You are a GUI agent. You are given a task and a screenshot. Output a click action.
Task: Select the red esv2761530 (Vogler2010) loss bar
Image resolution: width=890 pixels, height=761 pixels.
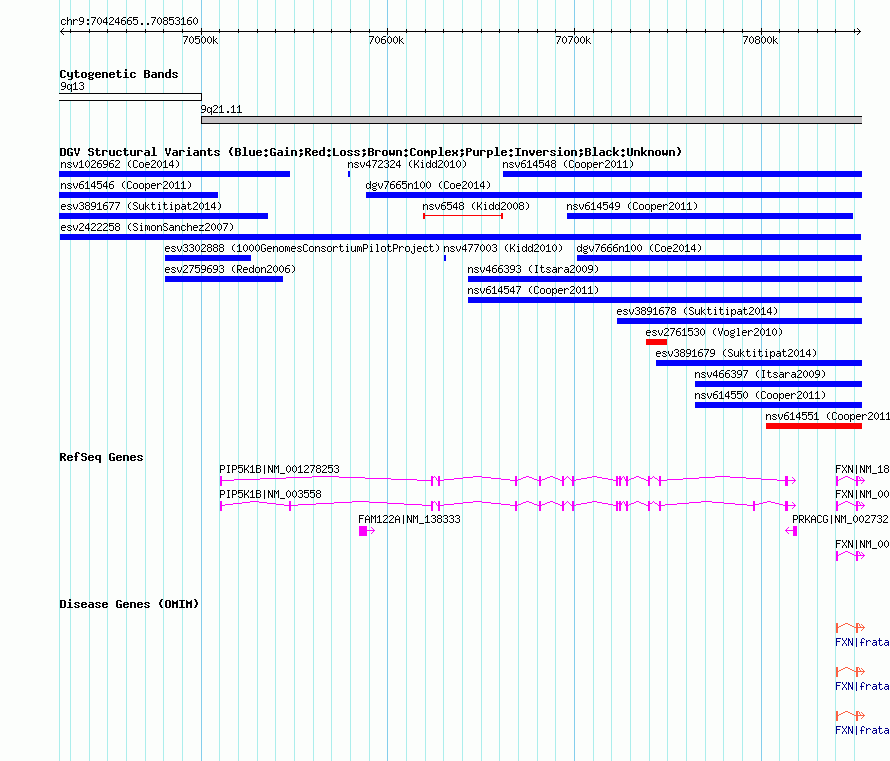pos(656,342)
